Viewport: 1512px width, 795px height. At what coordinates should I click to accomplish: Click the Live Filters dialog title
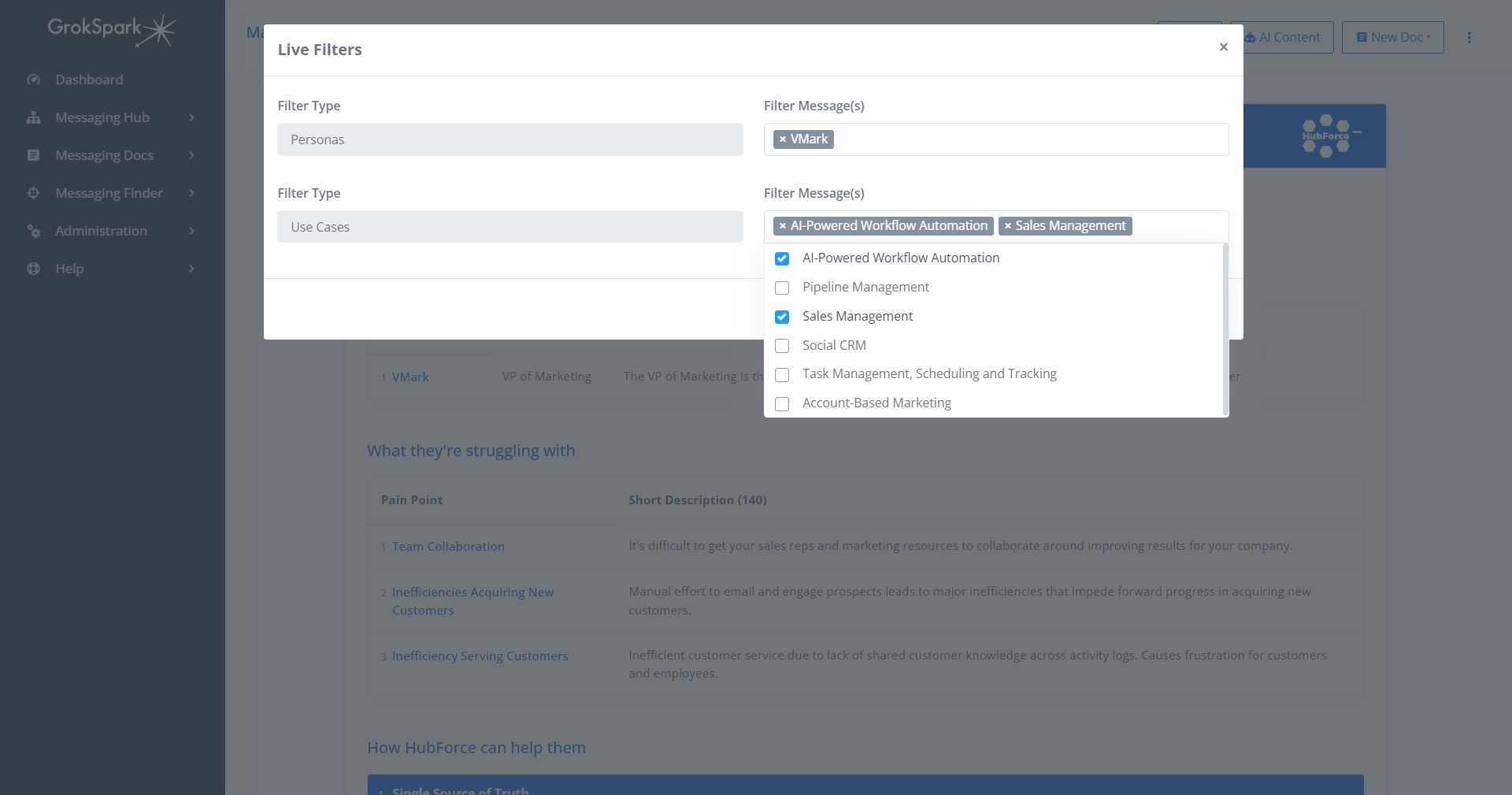pos(320,50)
